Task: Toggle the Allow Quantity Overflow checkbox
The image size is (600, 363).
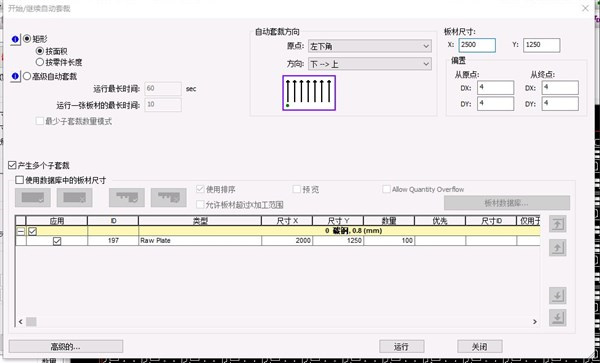Action: (x=386, y=189)
